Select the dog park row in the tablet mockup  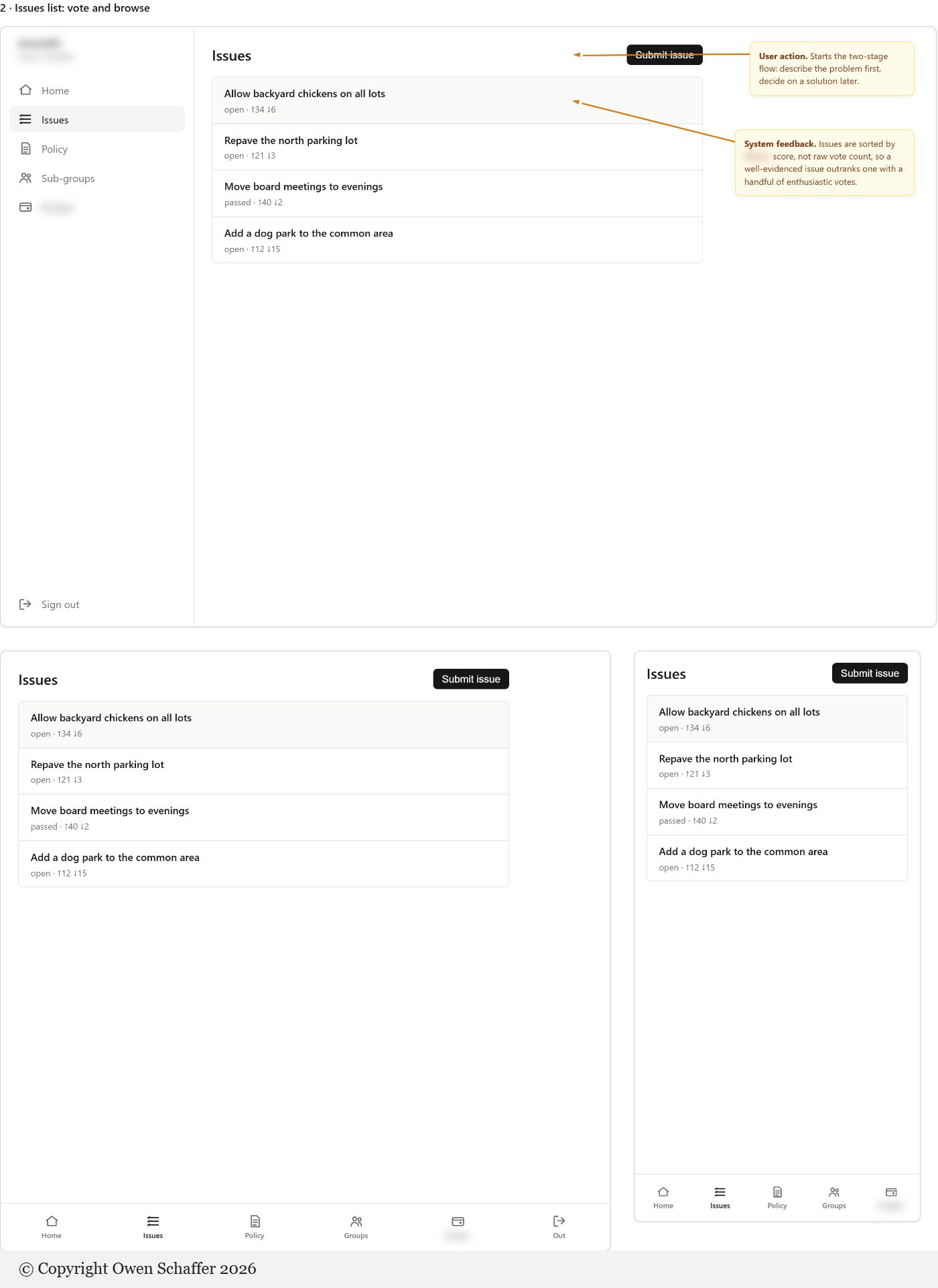[x=263, y=864]
